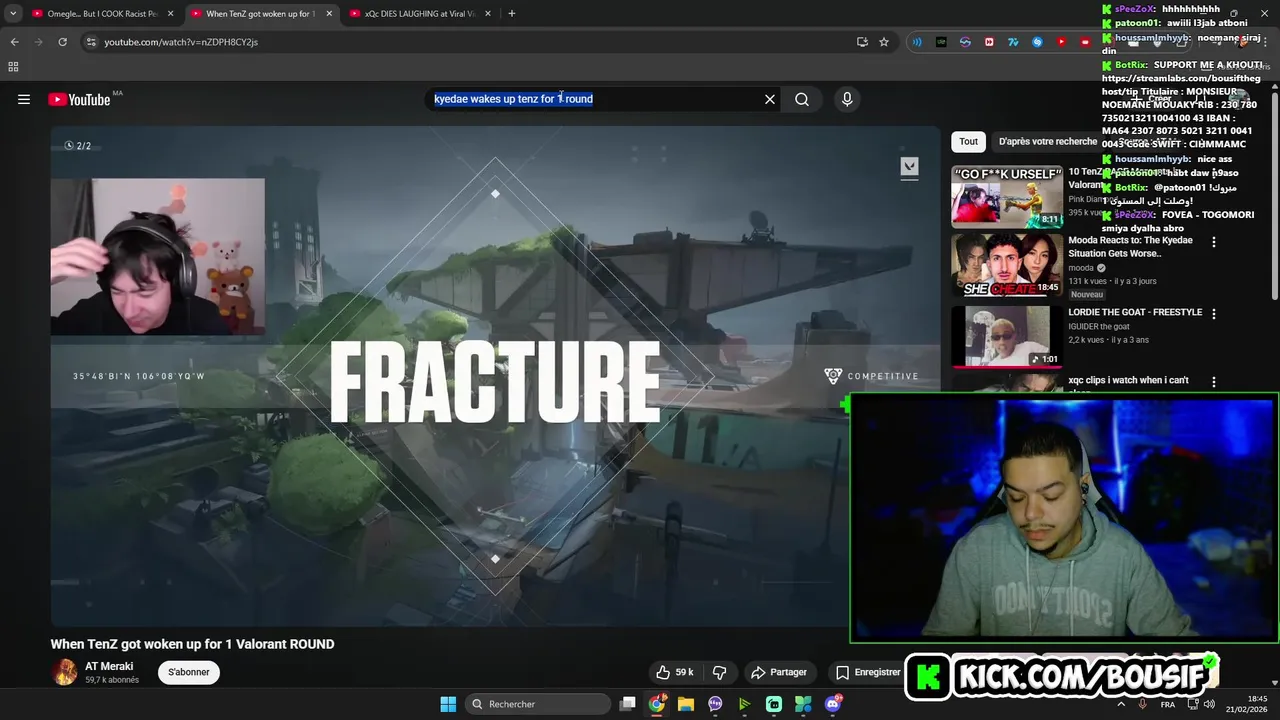Viewport: 1280px width, 720px height.
Task: Open the green arrow app in taskbar
Action: coord(744,704)
